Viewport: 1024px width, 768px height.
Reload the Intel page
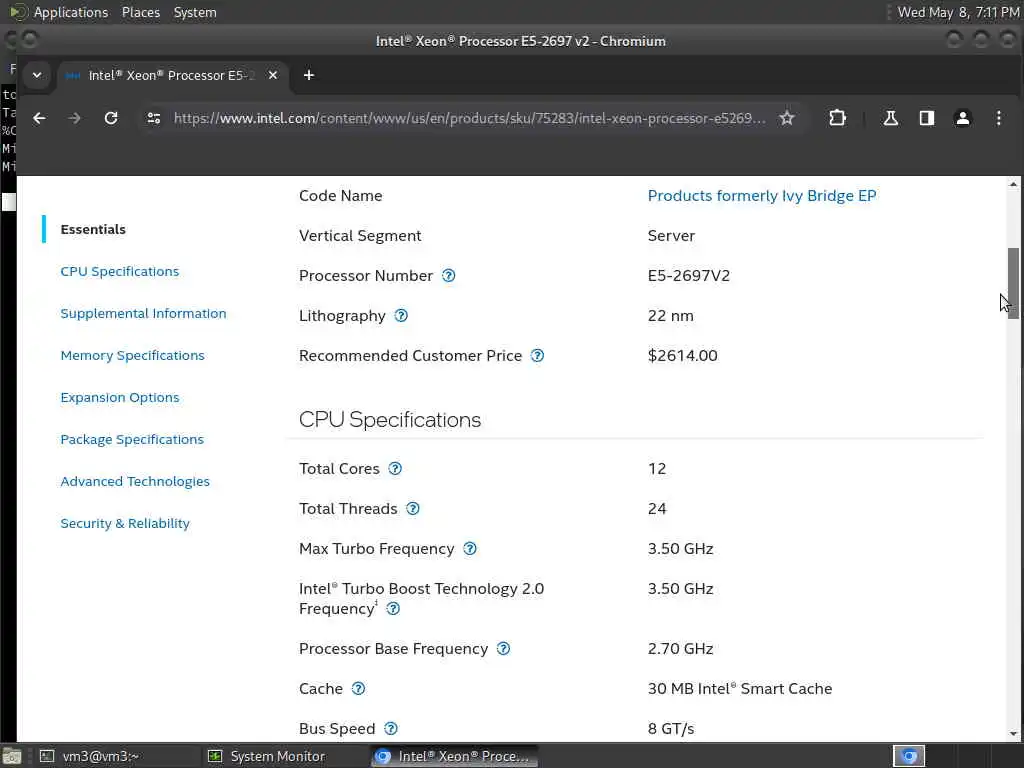tap(111, 118)
